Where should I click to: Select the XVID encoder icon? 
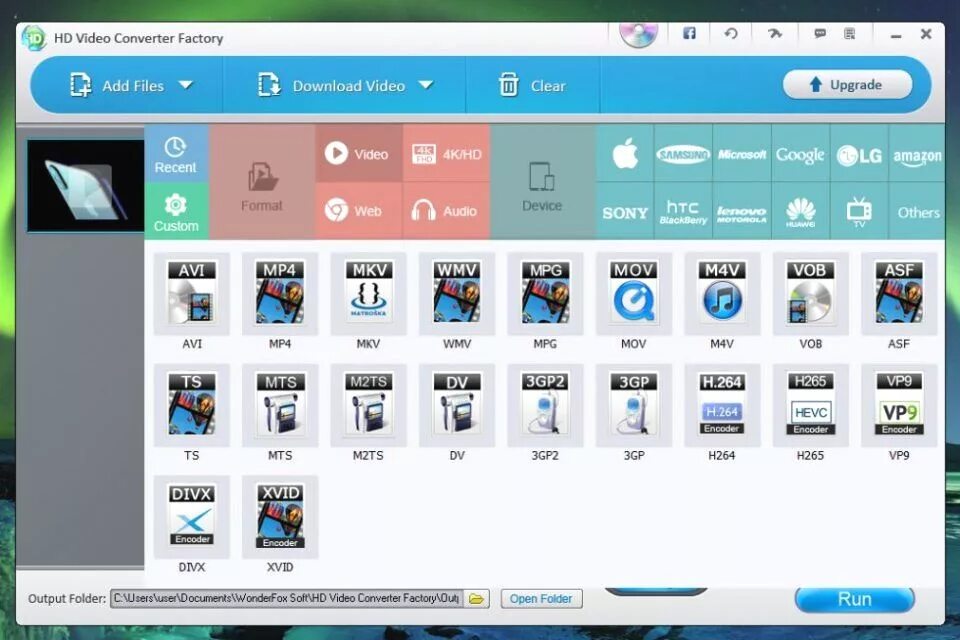(280, 518)
